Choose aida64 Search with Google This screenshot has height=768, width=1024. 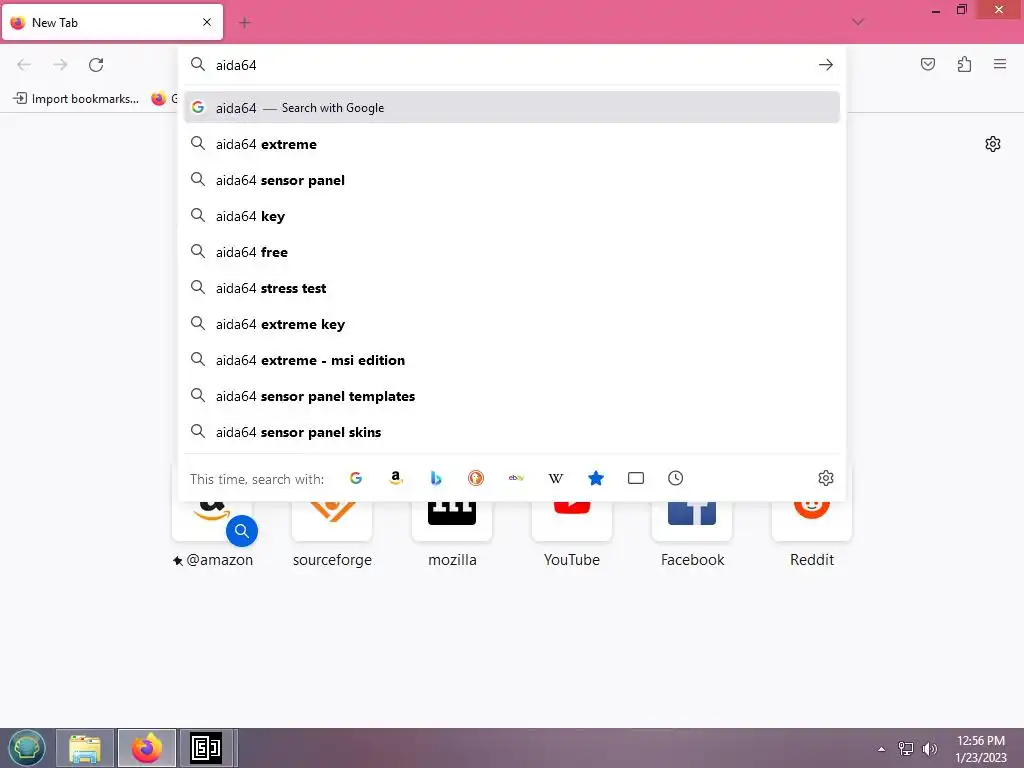click(x=512, y=108)
